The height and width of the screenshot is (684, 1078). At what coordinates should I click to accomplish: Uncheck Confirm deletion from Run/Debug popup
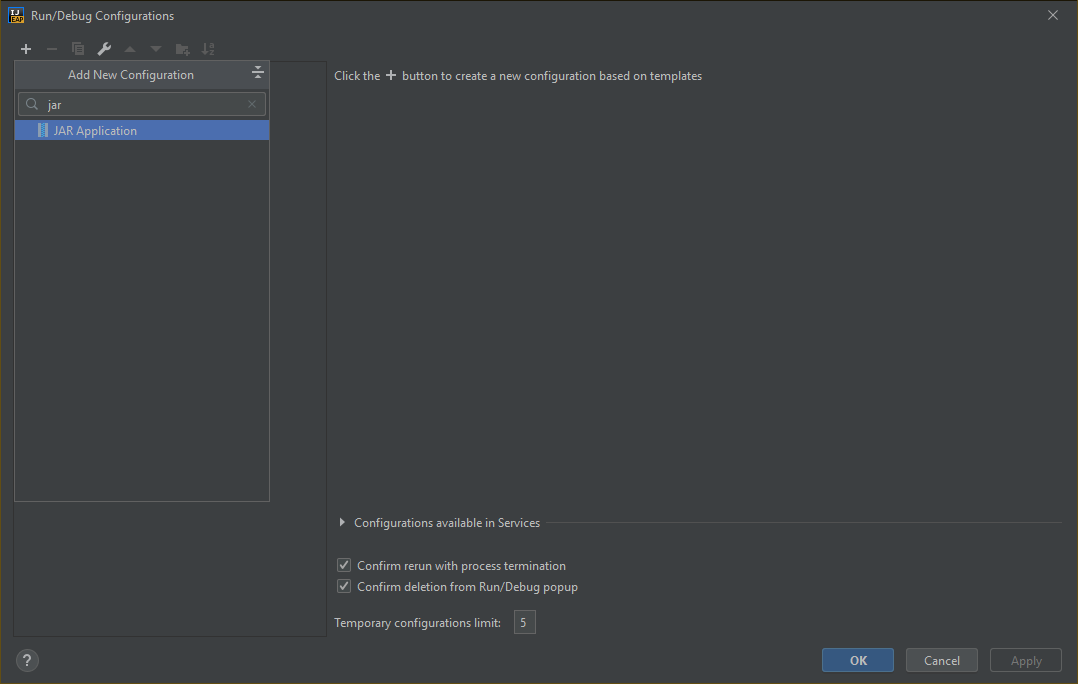(344, 587)
